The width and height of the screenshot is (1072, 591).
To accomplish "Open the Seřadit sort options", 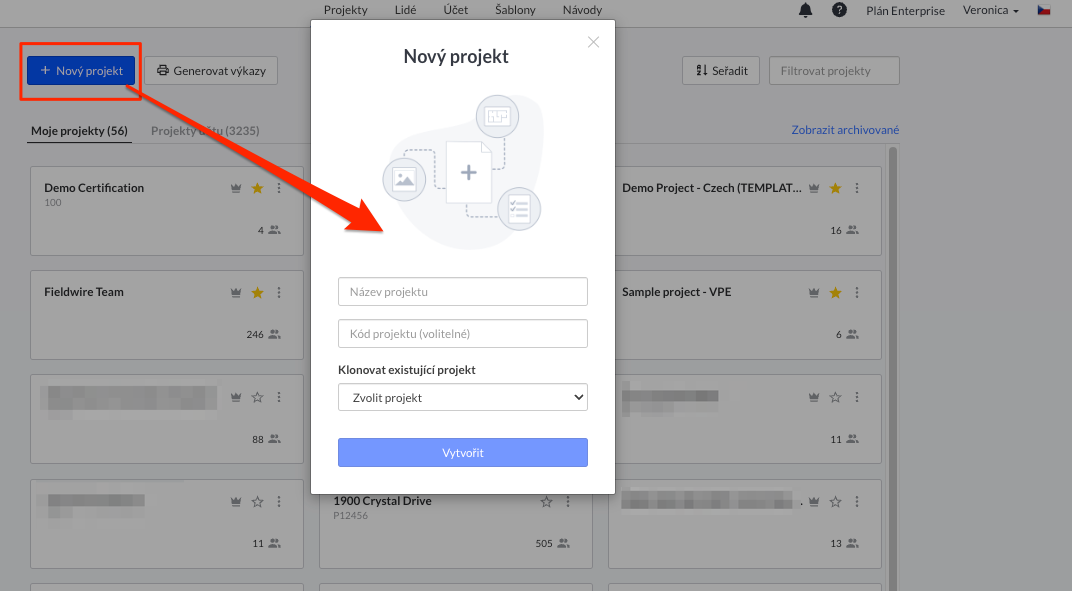I will tap(721, 71).
